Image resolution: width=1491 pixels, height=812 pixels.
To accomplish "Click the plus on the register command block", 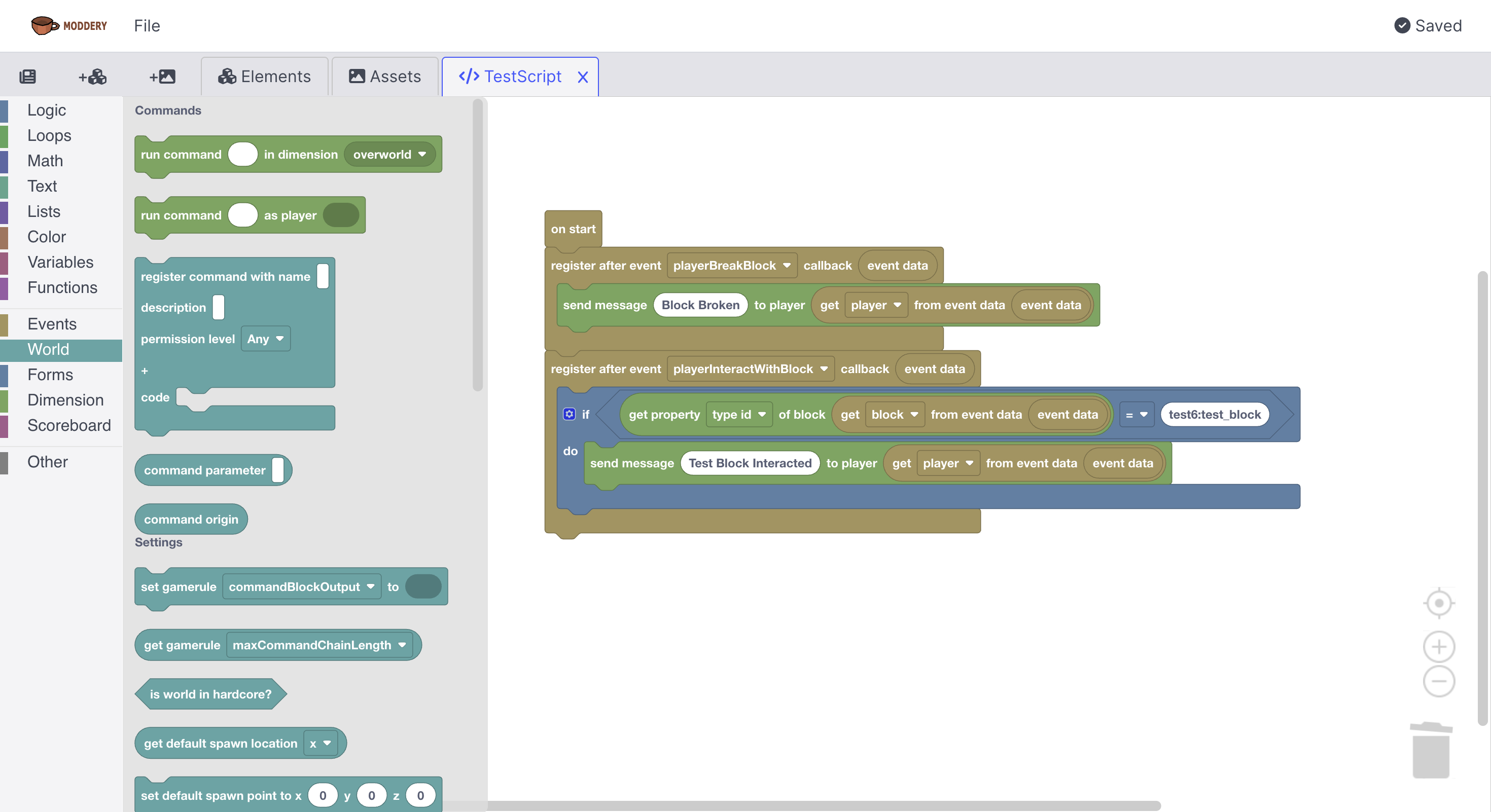I will tap(145, 371).
